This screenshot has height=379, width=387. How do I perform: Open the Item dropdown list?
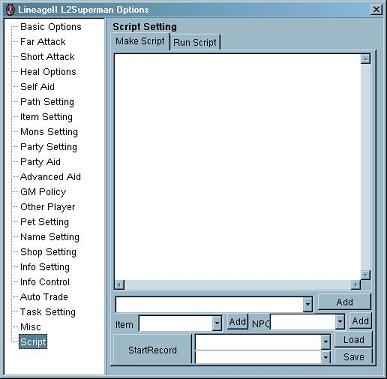[217, 323]
